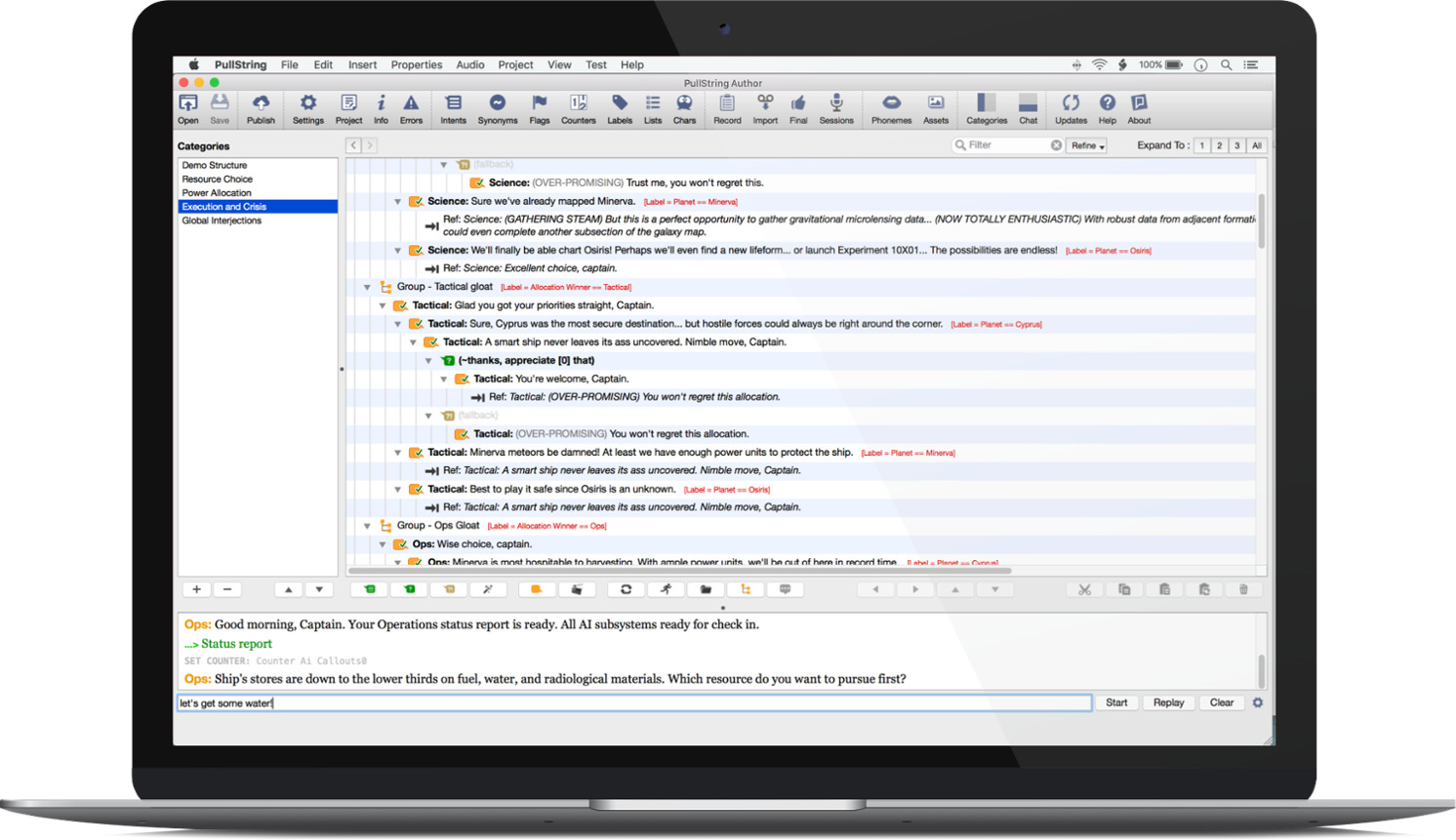The width and height of the screenshot is (1456, 840).
Task: Click the Start button in chat
Action: click(1116, 702)
